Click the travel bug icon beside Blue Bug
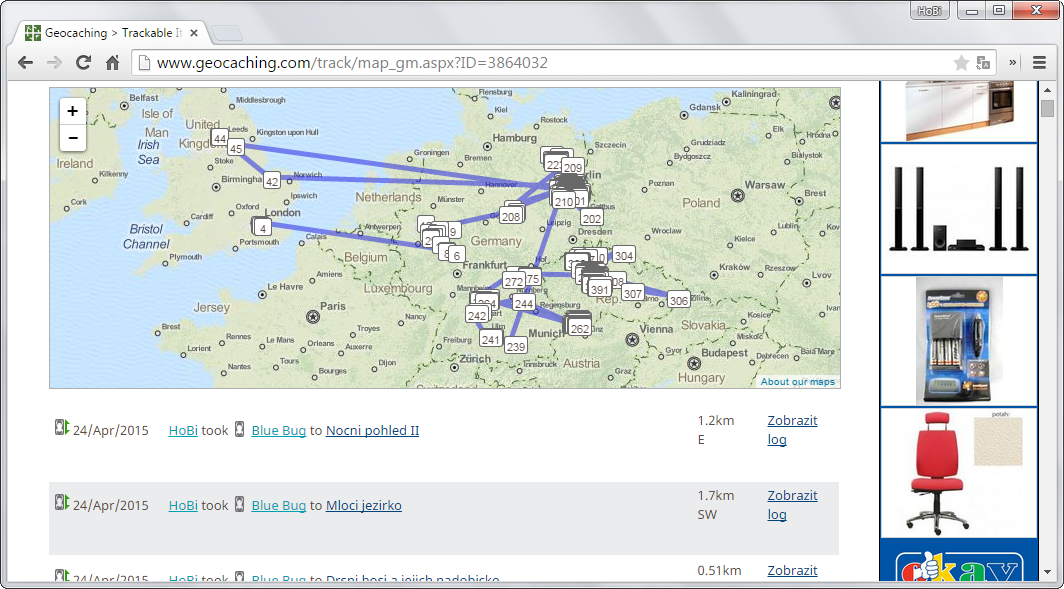The image size is (1064, 589). pyautogui.click(x=240, y=429)
